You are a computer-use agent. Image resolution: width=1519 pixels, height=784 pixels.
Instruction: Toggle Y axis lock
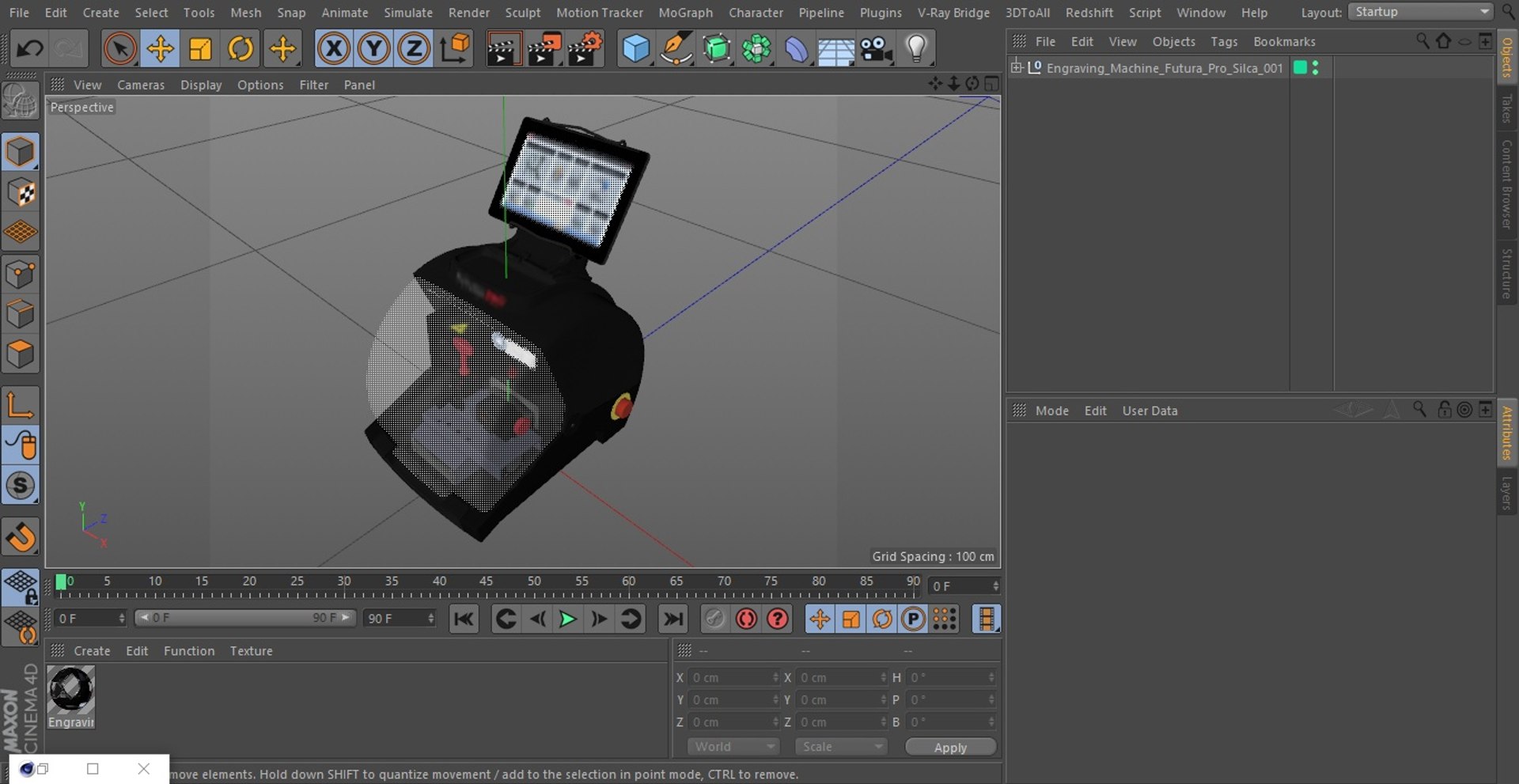click(x=373, y=49)
